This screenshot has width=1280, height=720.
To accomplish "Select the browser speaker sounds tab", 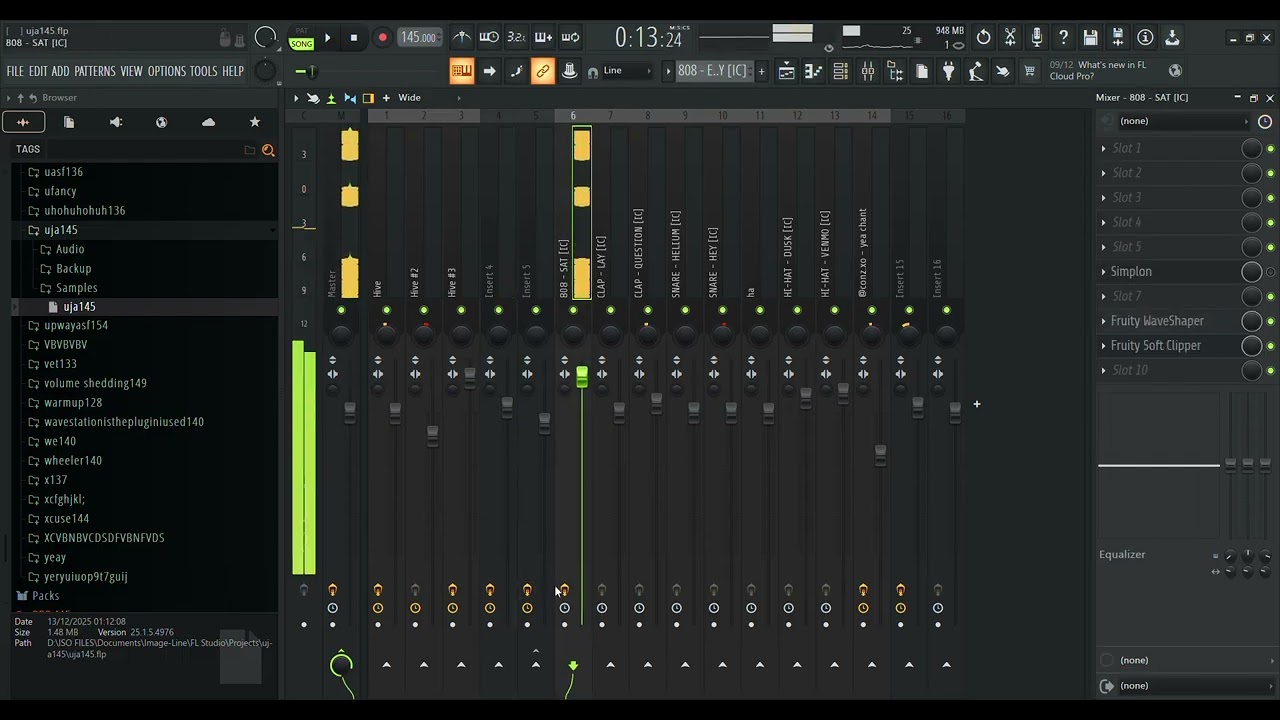I will click(115, 122).
